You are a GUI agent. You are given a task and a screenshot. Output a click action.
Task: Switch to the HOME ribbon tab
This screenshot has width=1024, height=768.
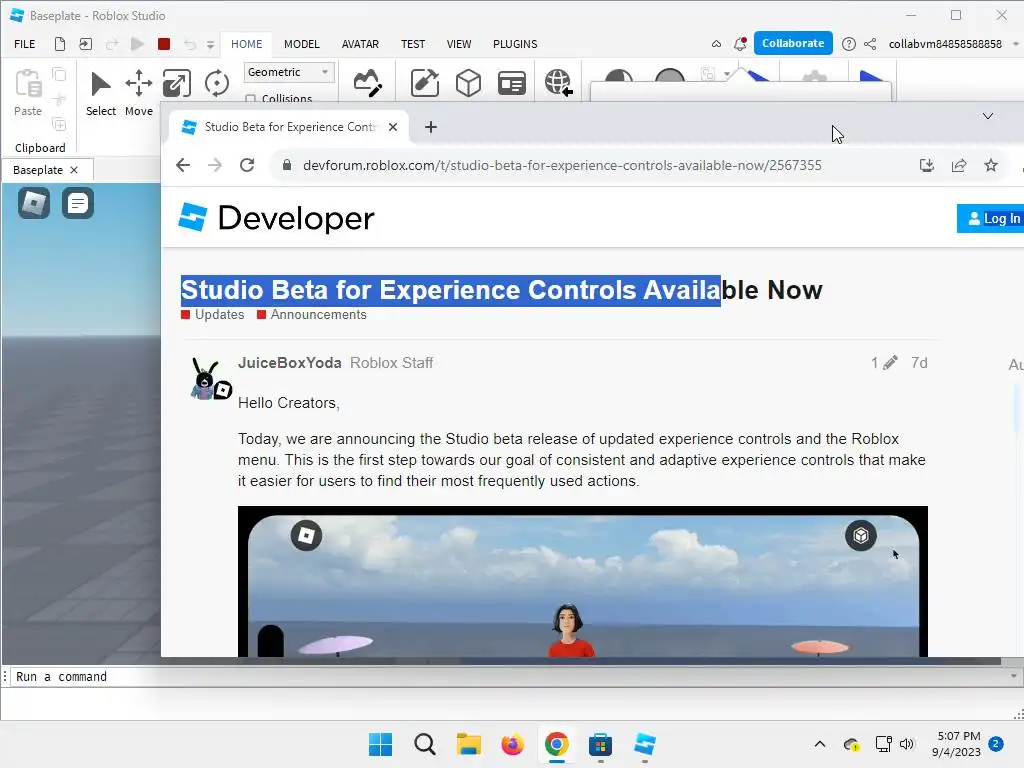coord(246,44)
